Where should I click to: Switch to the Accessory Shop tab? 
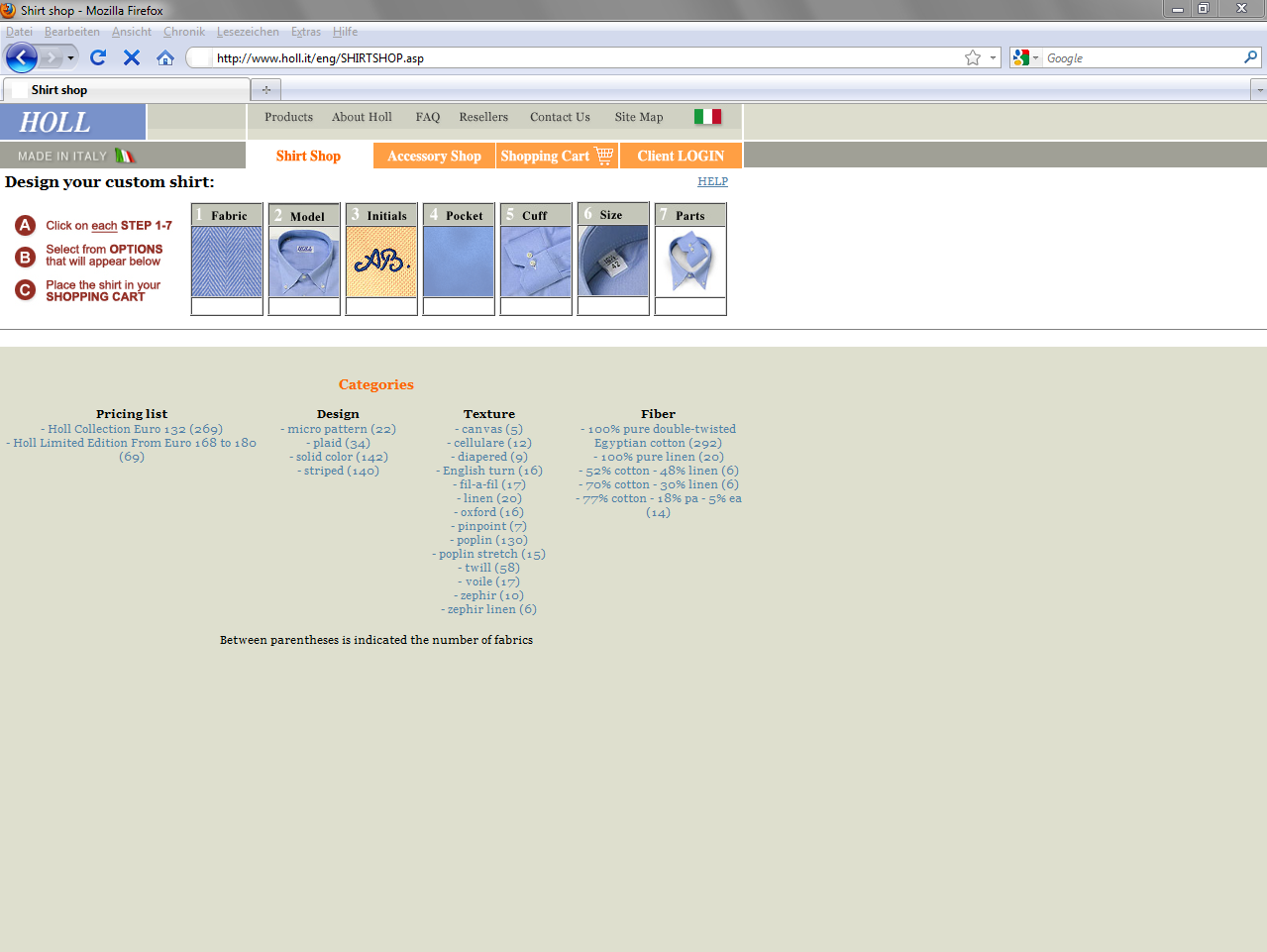click(435, 156)
